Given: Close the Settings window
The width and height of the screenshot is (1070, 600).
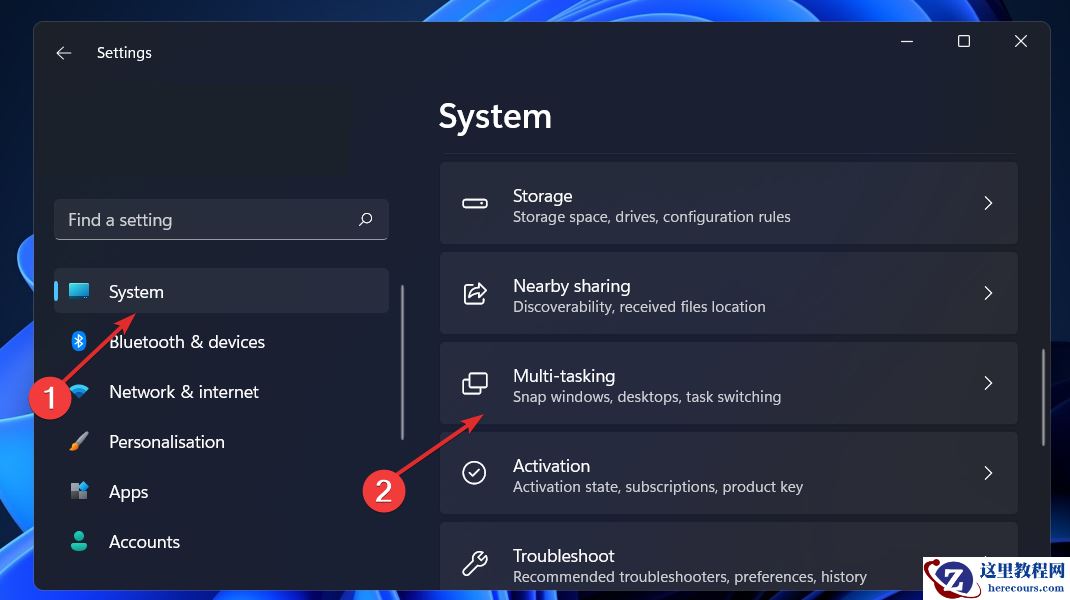Looking at the screenshot, I should tap(1021, 41).
